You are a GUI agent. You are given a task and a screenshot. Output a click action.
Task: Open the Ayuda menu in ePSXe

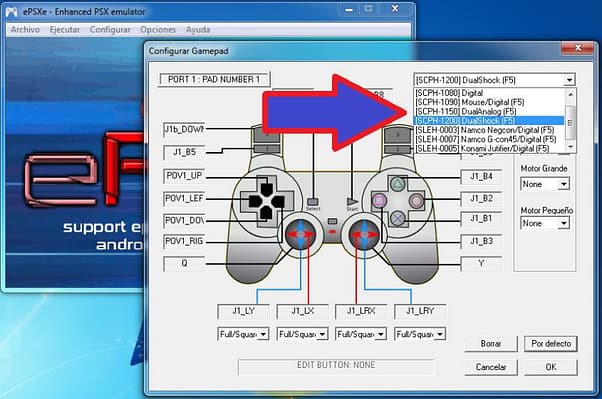[198, 30]
